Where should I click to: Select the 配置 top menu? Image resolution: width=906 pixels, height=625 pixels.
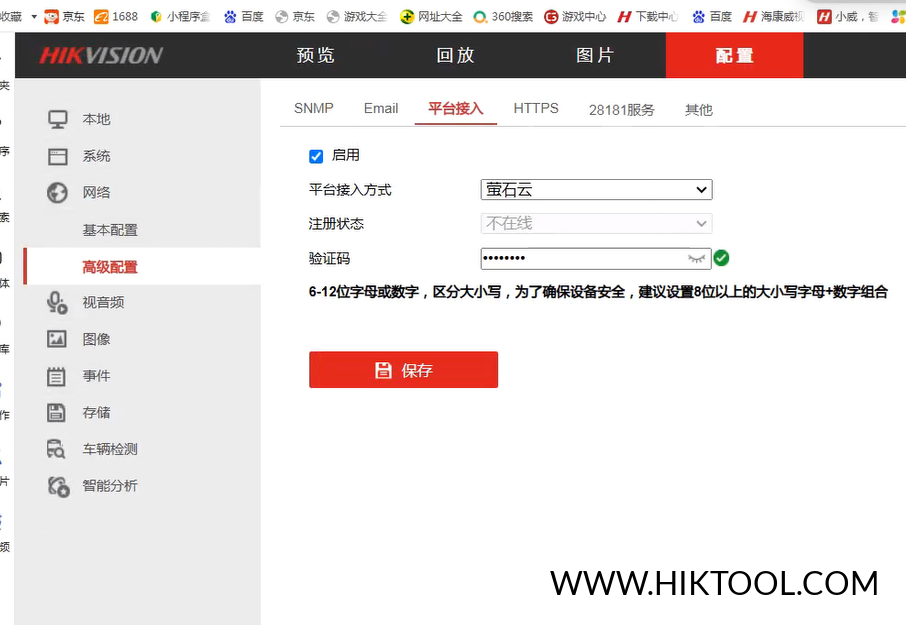[x=734, y=55]
